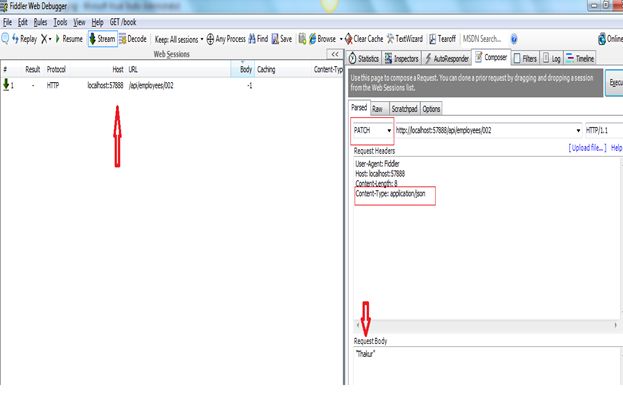Click the GET /book menu item
The width and height of the screenshot is (623, 417).
(123, 22)
